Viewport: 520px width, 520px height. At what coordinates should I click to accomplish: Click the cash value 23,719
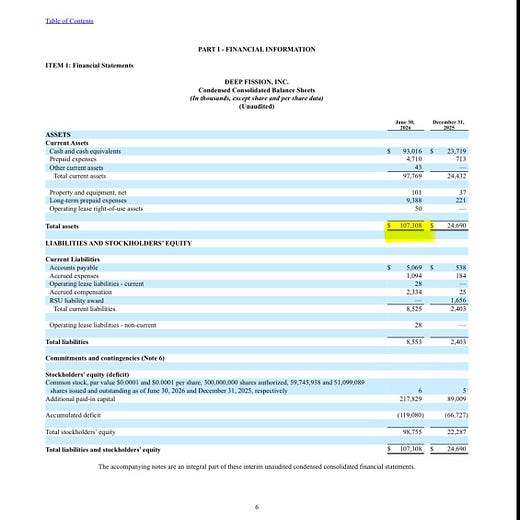point(457,151)
